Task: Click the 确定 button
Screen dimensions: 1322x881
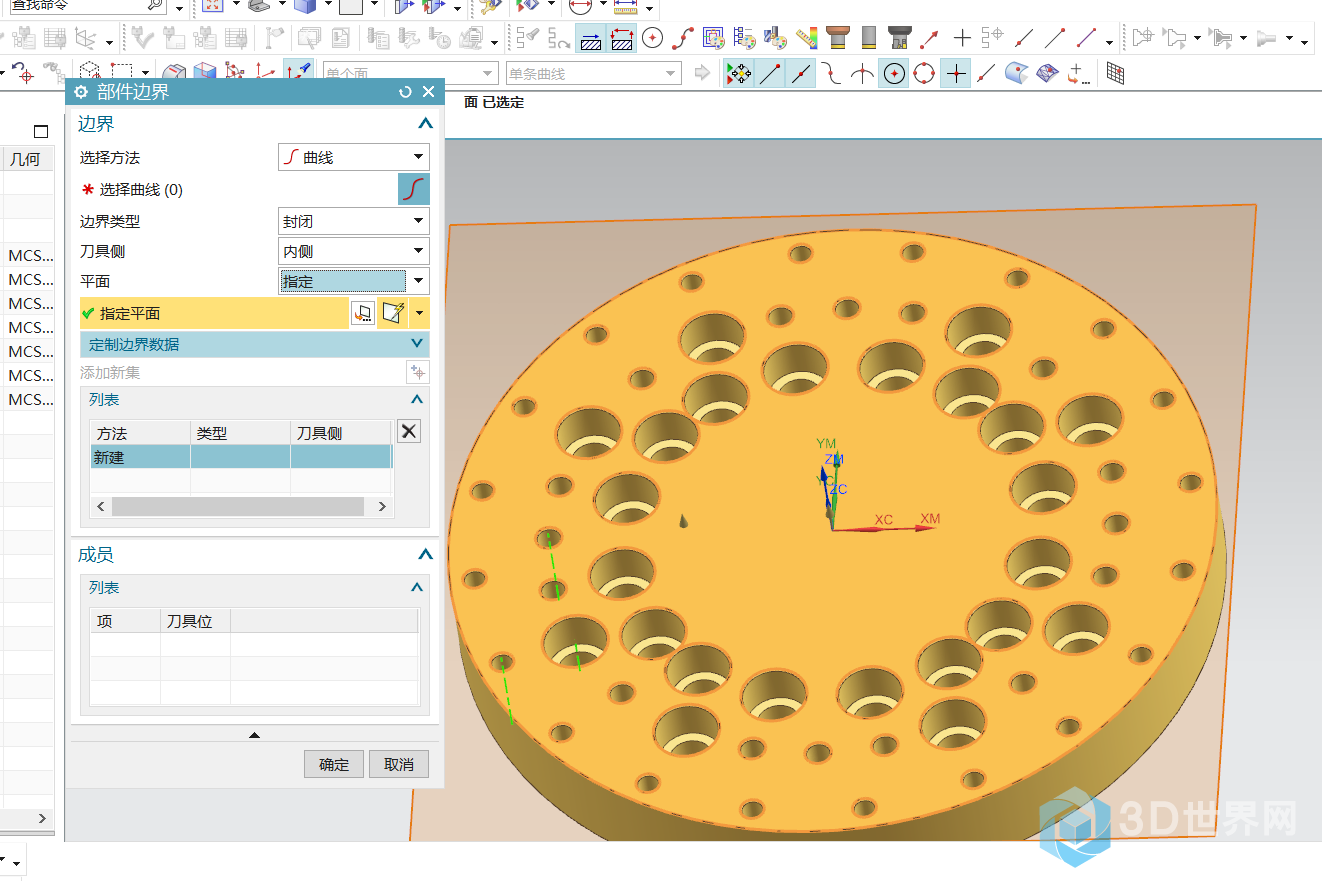Action: 334,764
